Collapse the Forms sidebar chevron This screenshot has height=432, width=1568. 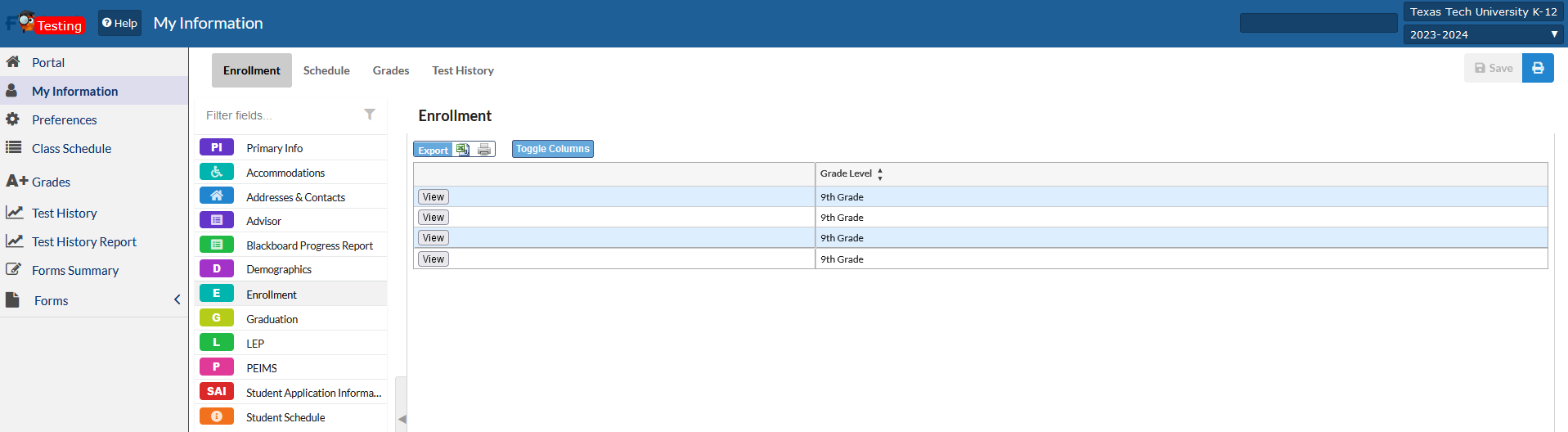(x=177, y=300)
